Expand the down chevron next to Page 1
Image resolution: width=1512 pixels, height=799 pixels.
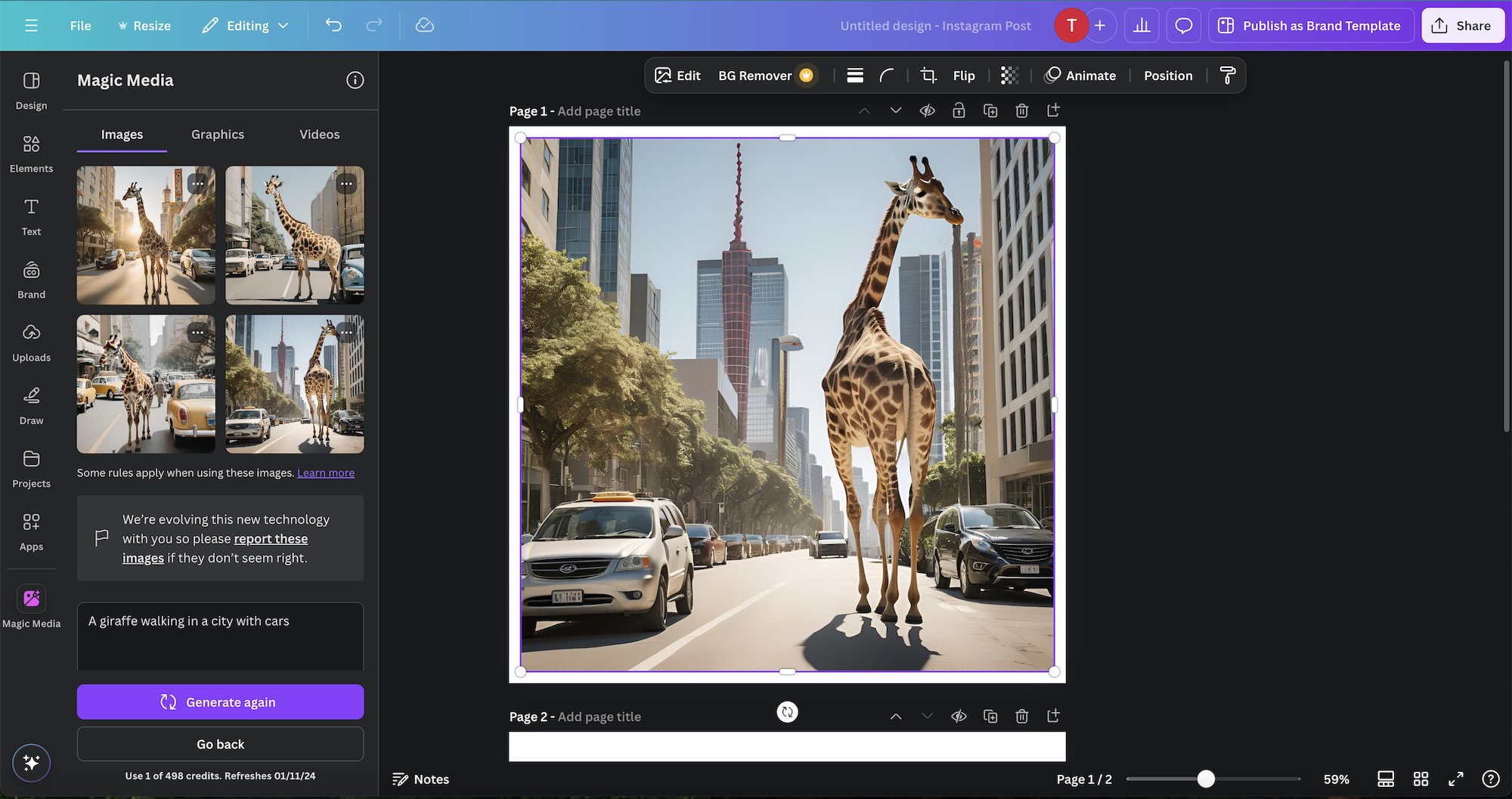click(895, 110)
